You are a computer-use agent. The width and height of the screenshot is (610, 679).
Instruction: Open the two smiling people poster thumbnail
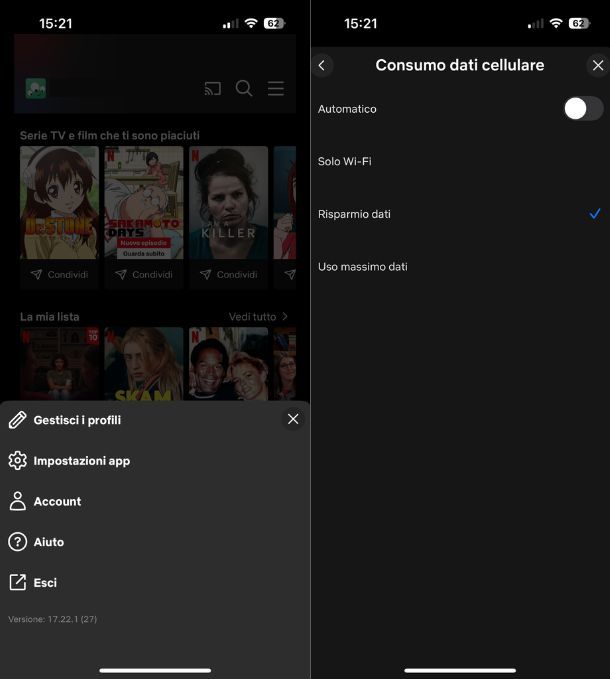coord(229,364)
